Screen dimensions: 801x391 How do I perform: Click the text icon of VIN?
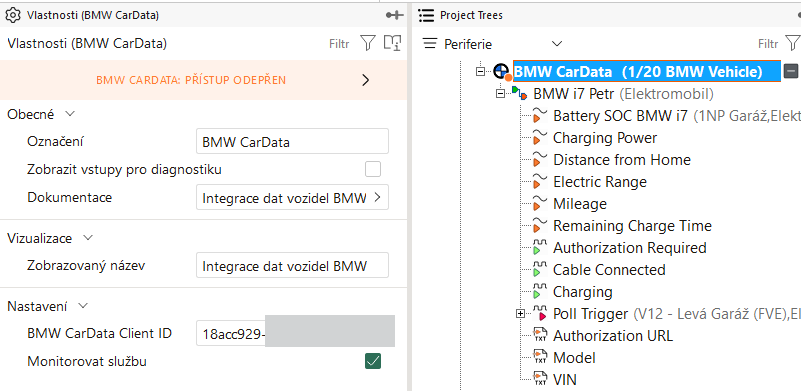click(x=539, y=379)
